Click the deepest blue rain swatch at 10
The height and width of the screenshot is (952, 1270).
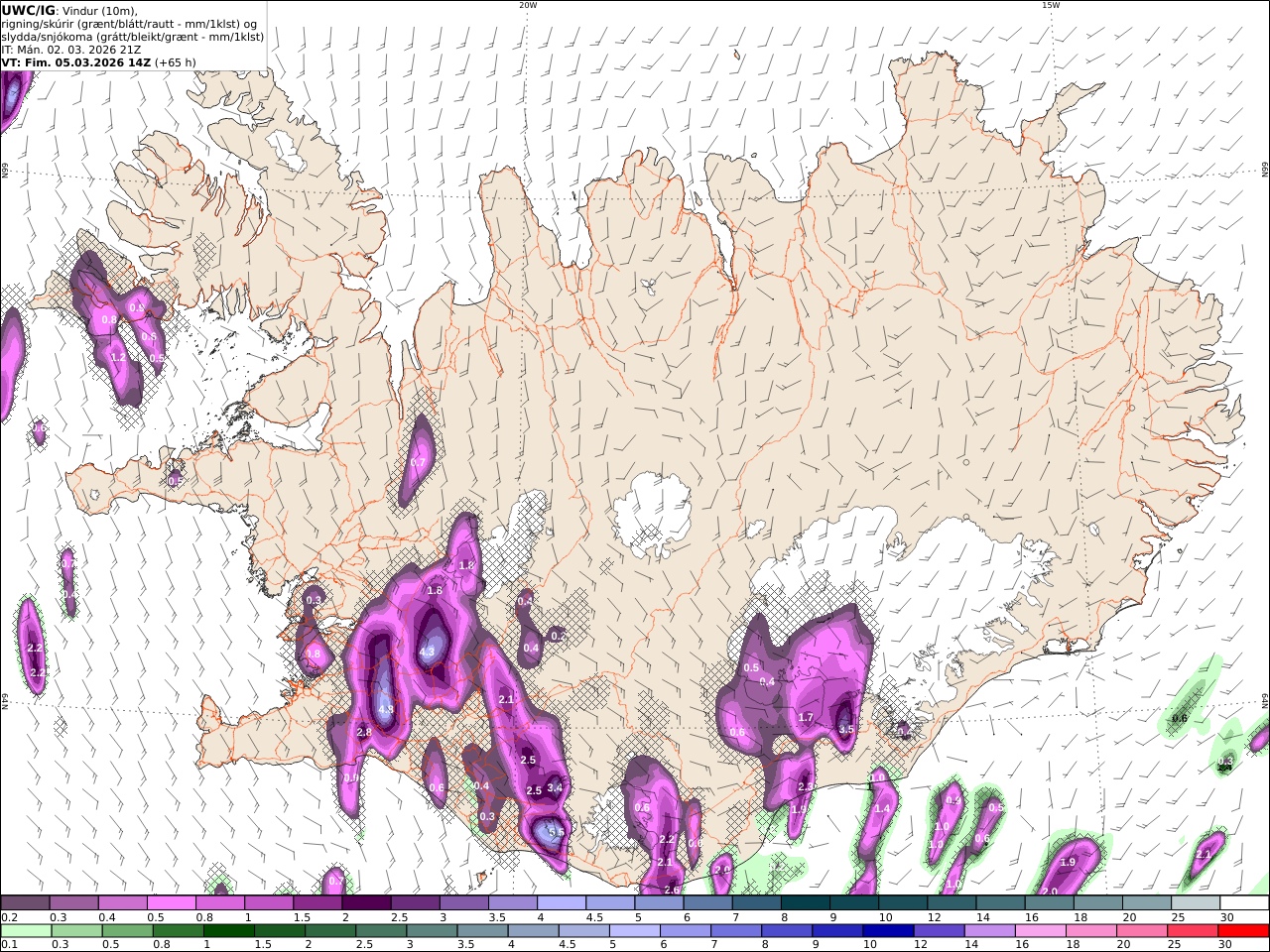click(x=887, y=931)
